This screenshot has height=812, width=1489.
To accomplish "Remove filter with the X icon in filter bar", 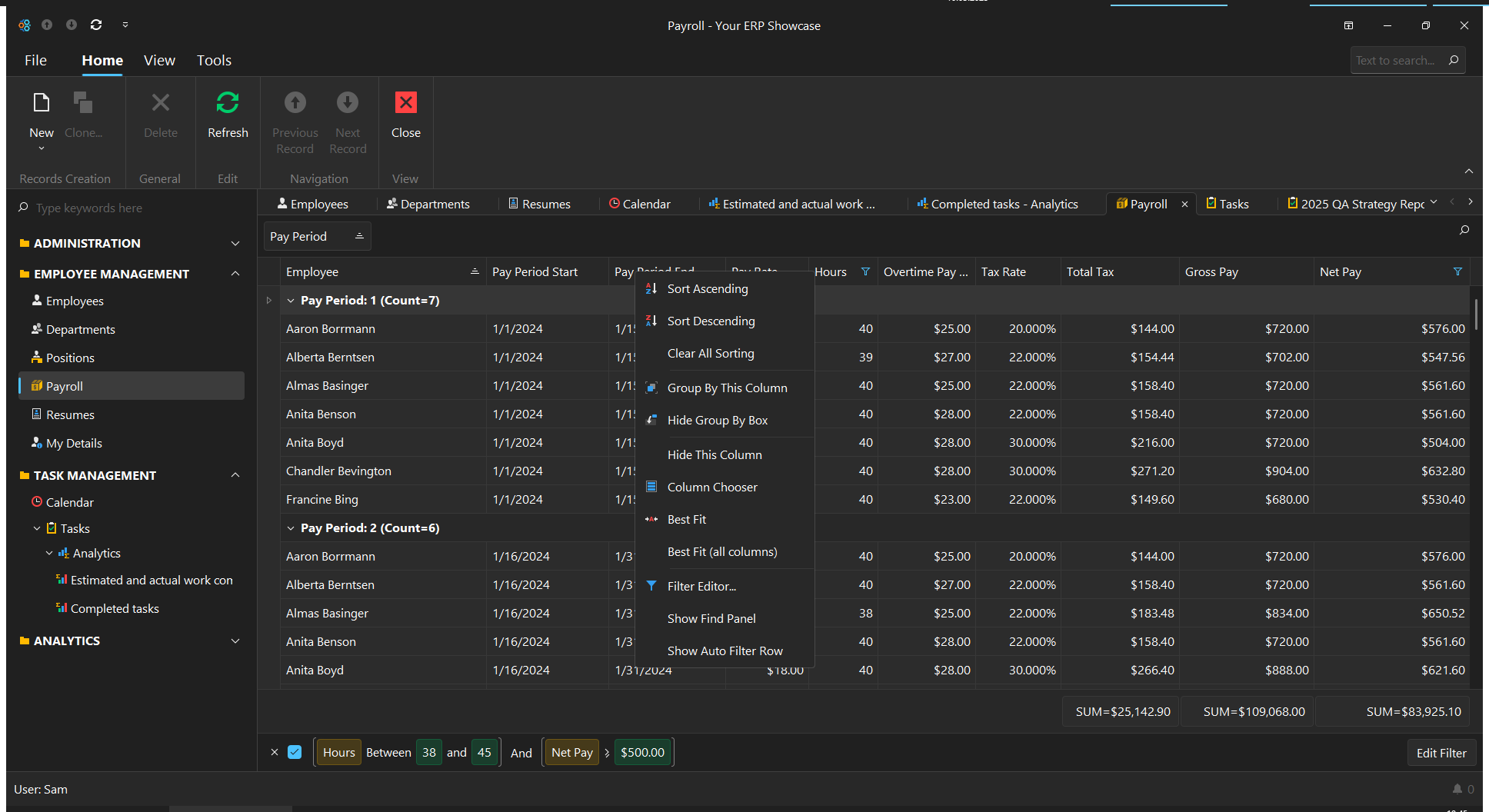I will pyautogui.click(x=275, y=752).
